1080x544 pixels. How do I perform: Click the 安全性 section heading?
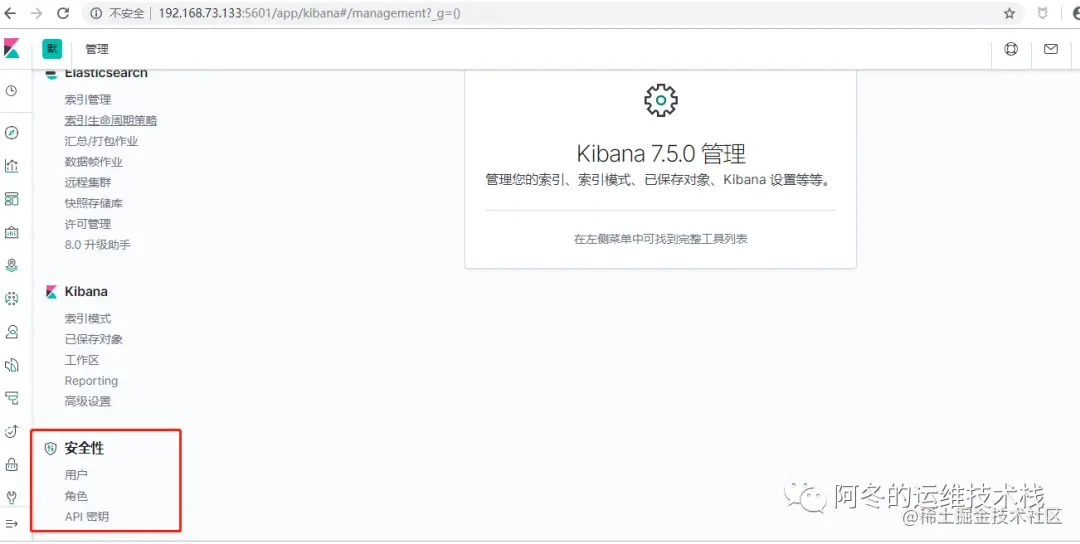[x=84, y=449]
